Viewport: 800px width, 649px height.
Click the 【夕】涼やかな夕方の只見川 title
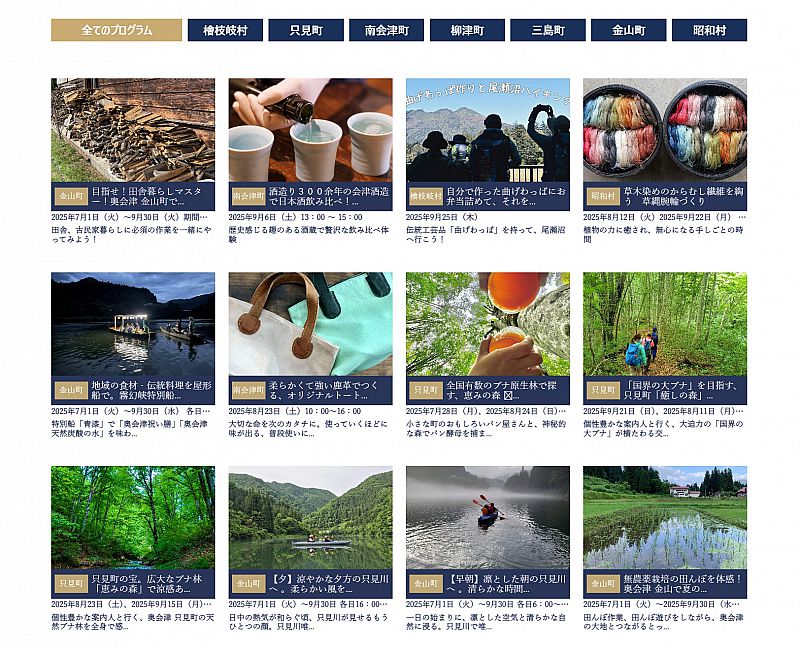(x=329, y=584)
